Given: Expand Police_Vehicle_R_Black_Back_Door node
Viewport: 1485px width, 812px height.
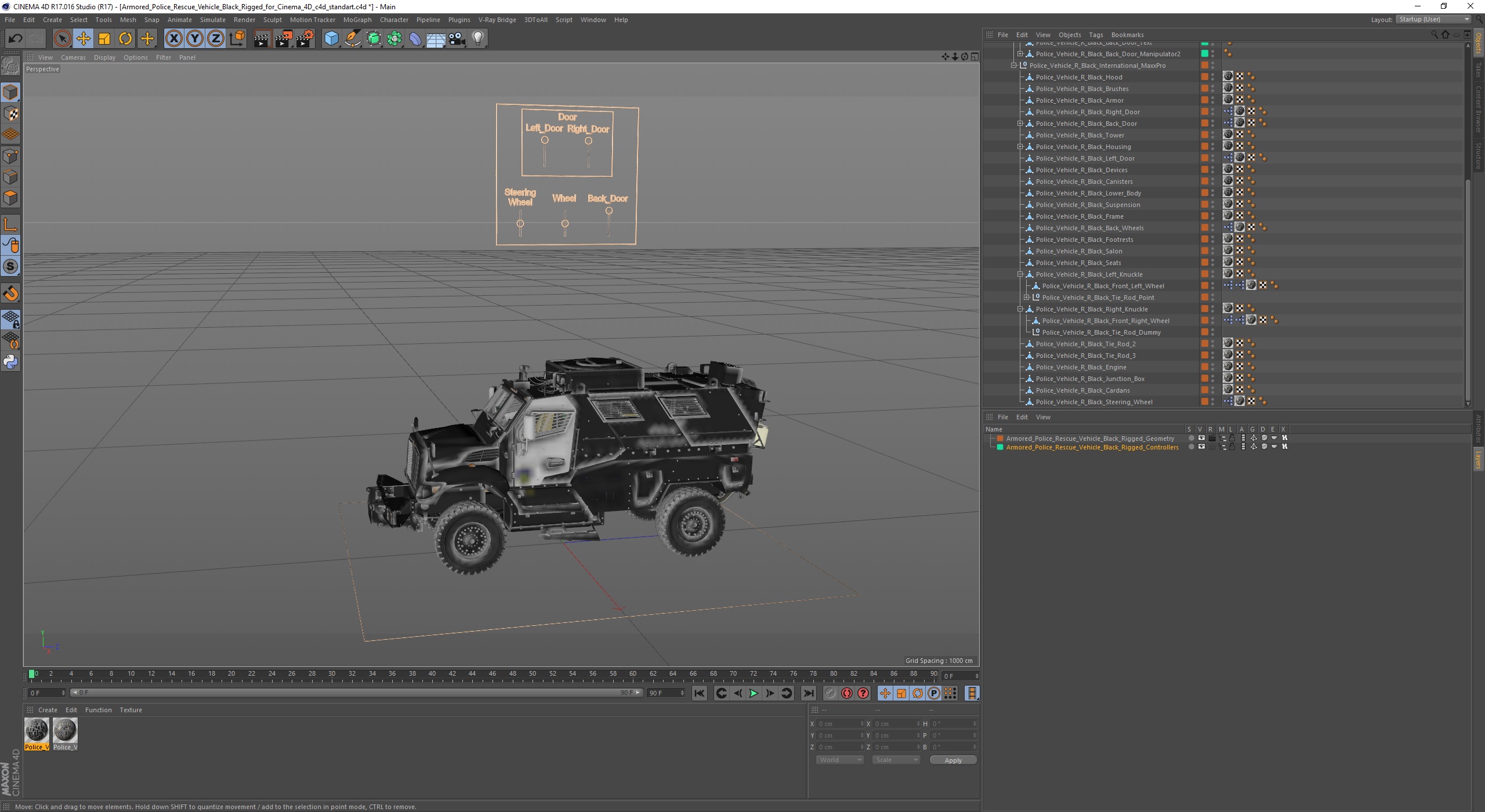Looking at the screenshot, I should [x=1020, y=124].
